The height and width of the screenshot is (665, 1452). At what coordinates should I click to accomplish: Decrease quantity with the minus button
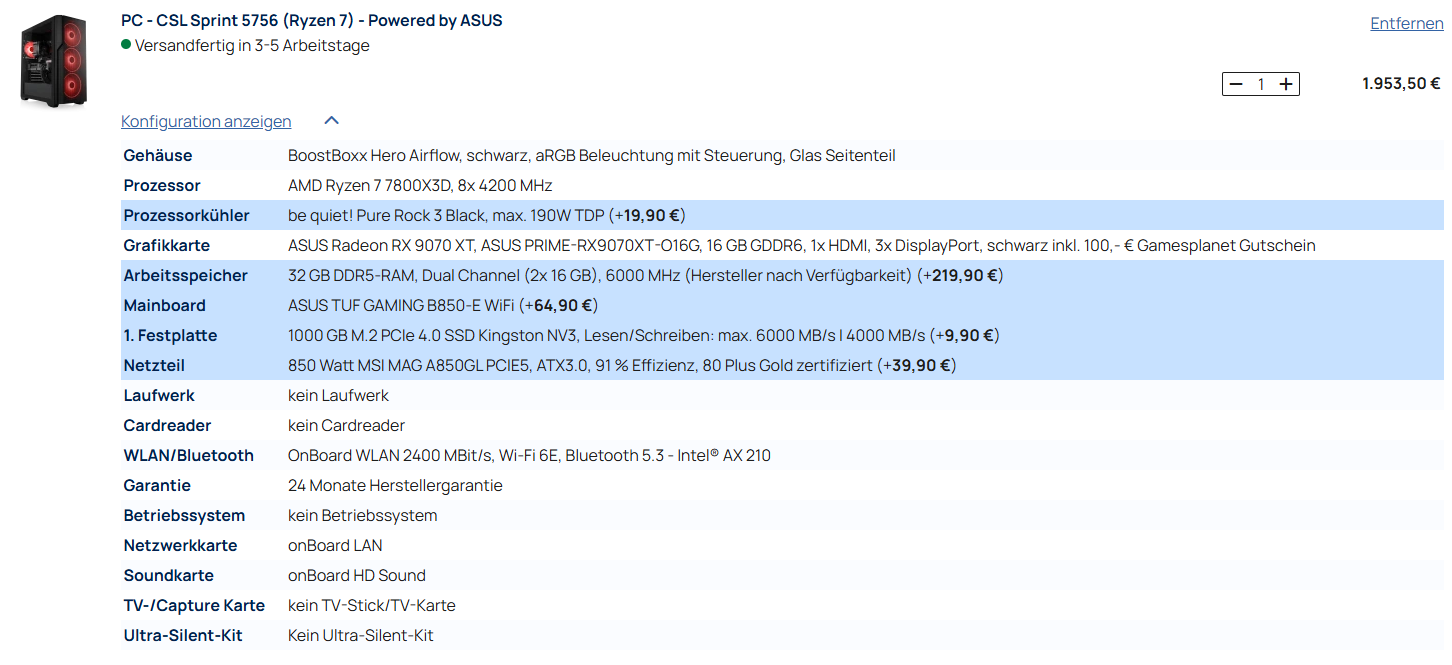(x=1236, y=84)
